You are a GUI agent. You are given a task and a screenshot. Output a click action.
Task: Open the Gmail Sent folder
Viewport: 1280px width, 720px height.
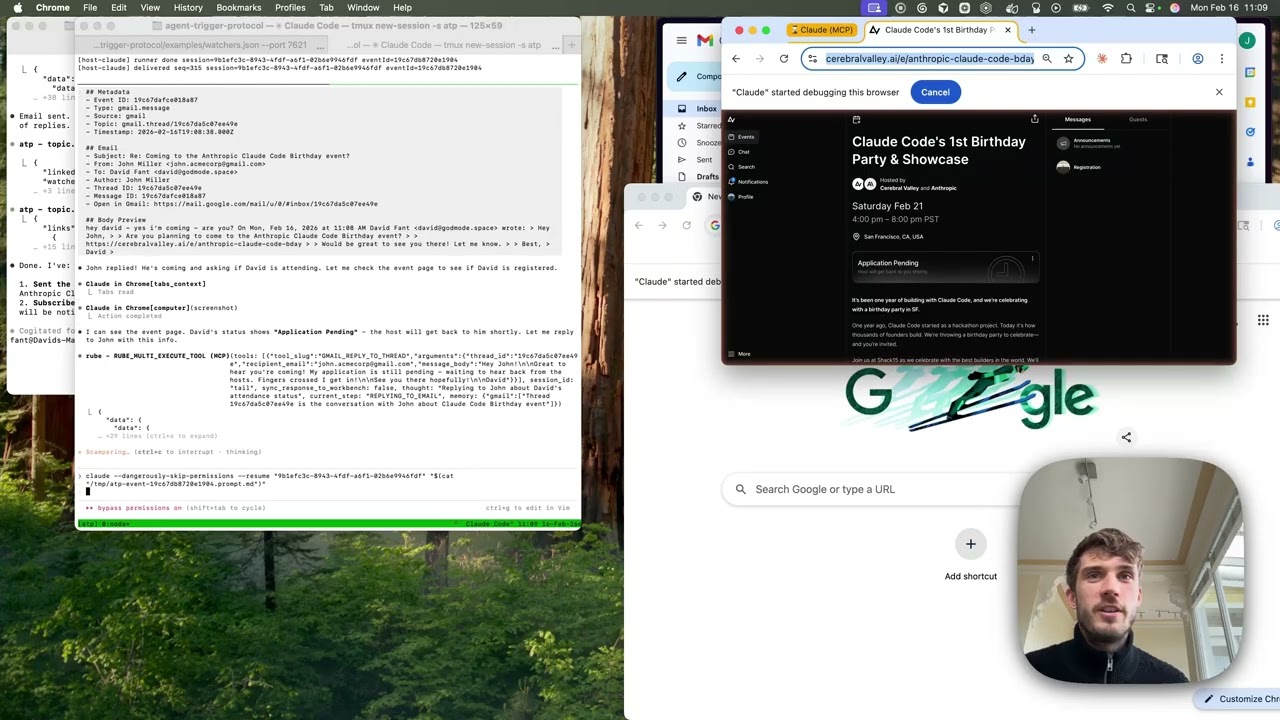point(697,160)
